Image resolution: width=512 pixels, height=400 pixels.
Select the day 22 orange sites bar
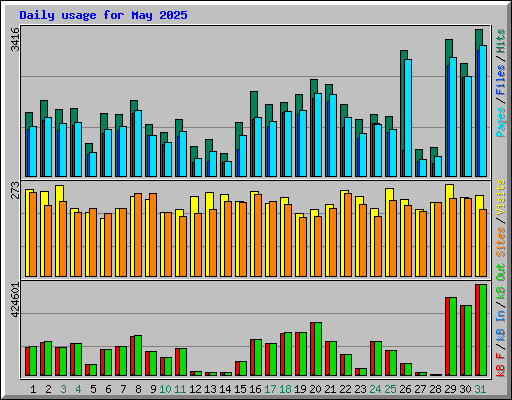pos(348,235)
